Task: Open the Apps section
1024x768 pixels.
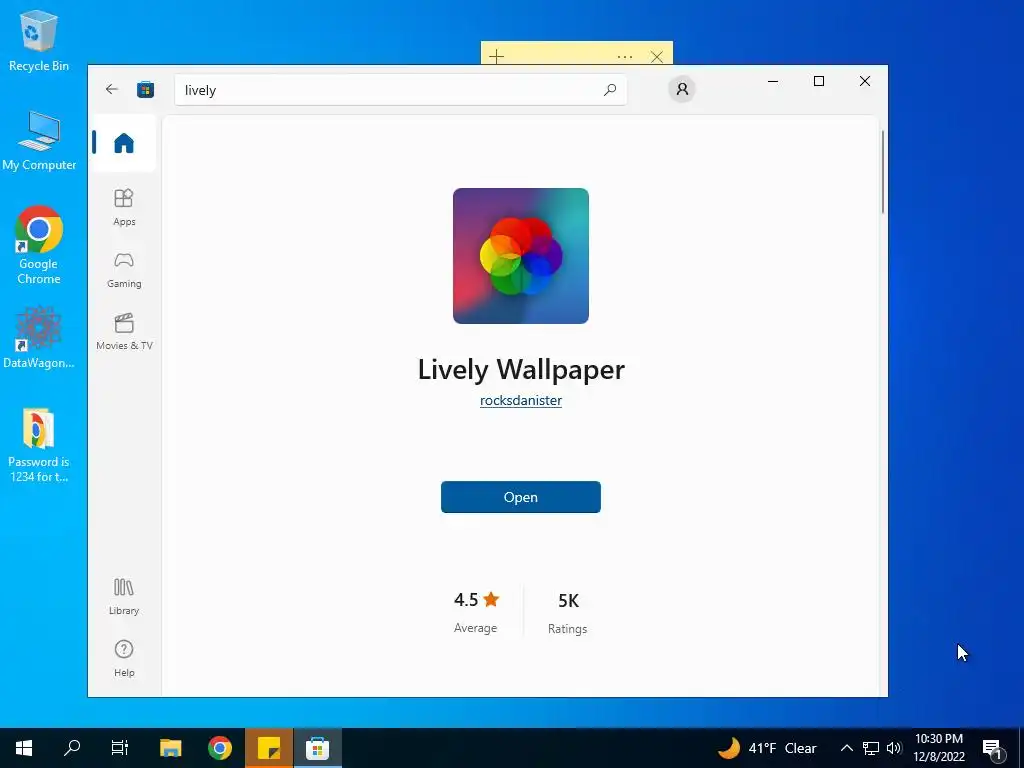Action: tap(123, 207)
